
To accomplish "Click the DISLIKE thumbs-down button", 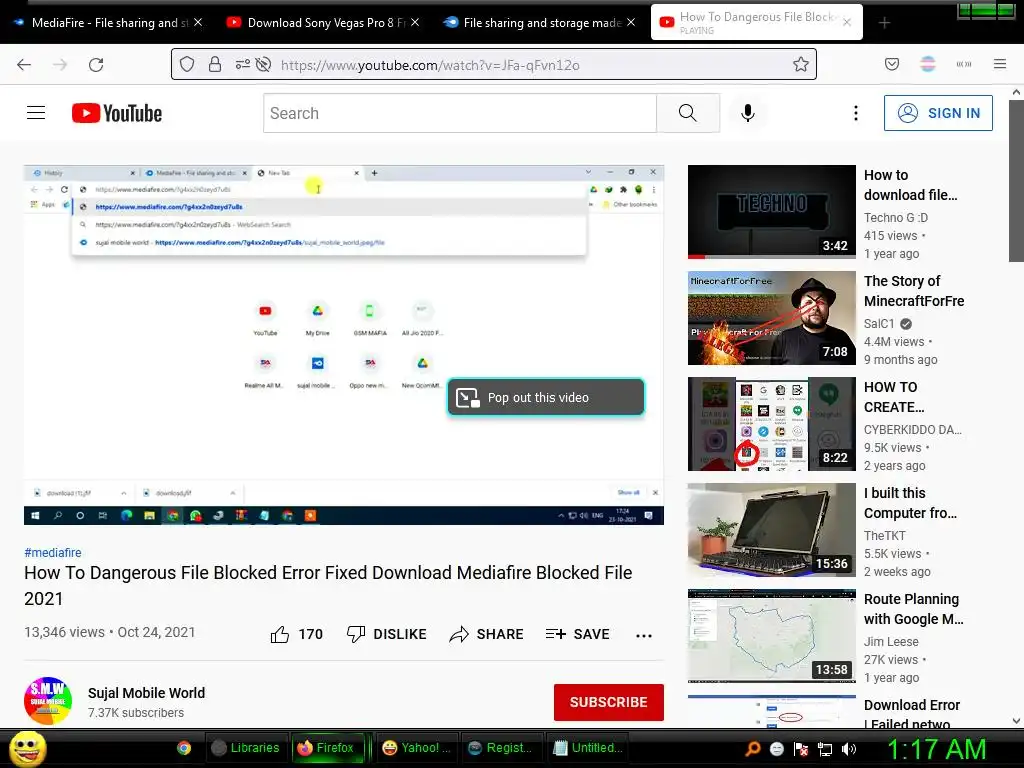I will pos(387,634).
